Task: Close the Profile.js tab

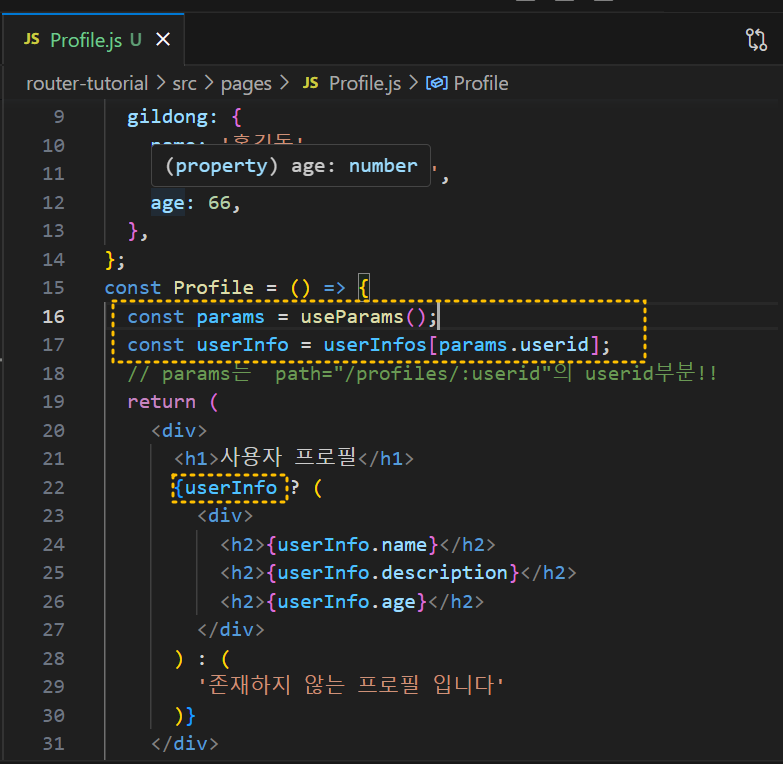Action: click(163, 39)
